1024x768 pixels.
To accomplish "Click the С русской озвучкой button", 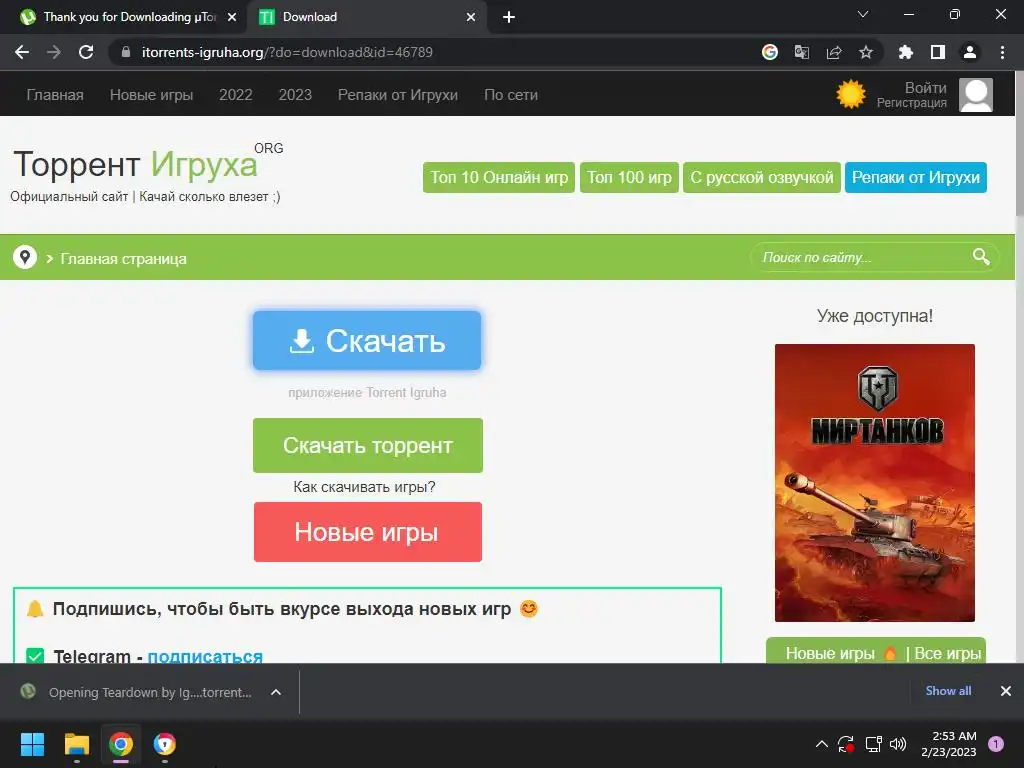I will pyautogui.click(x=761, y=178).
